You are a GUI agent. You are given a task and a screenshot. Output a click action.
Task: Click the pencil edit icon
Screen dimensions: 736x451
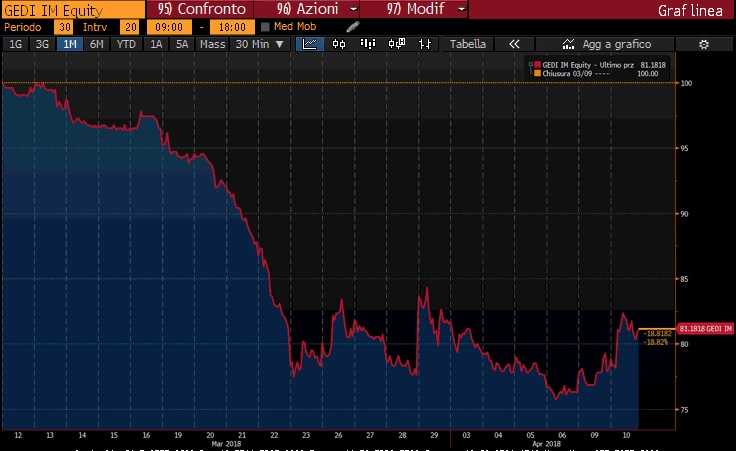[x=353, y=27]
